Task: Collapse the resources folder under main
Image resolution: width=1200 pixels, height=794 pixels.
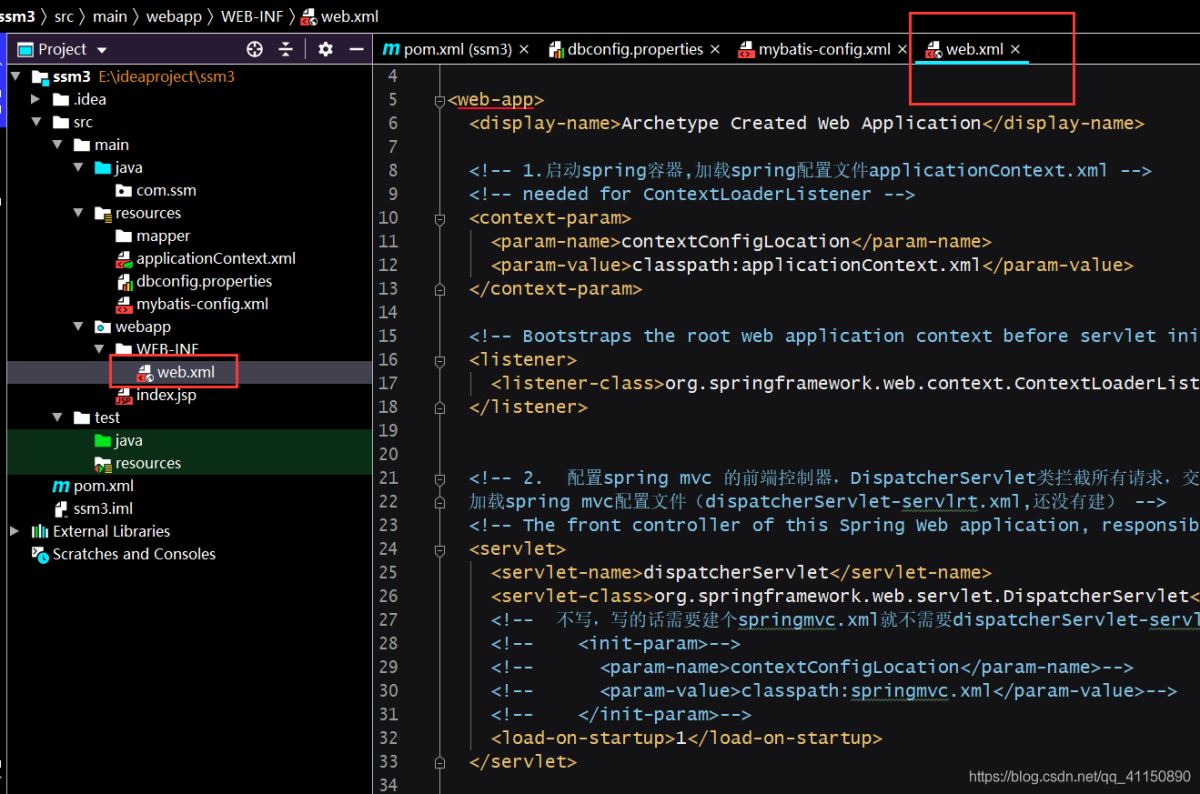Action: 78,213
